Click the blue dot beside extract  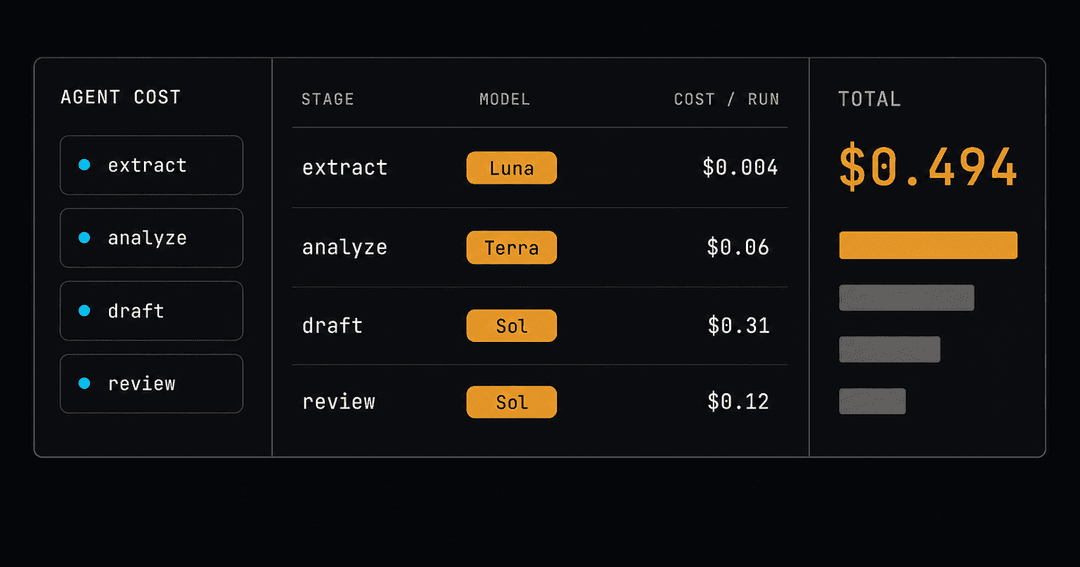click(84, 165)
